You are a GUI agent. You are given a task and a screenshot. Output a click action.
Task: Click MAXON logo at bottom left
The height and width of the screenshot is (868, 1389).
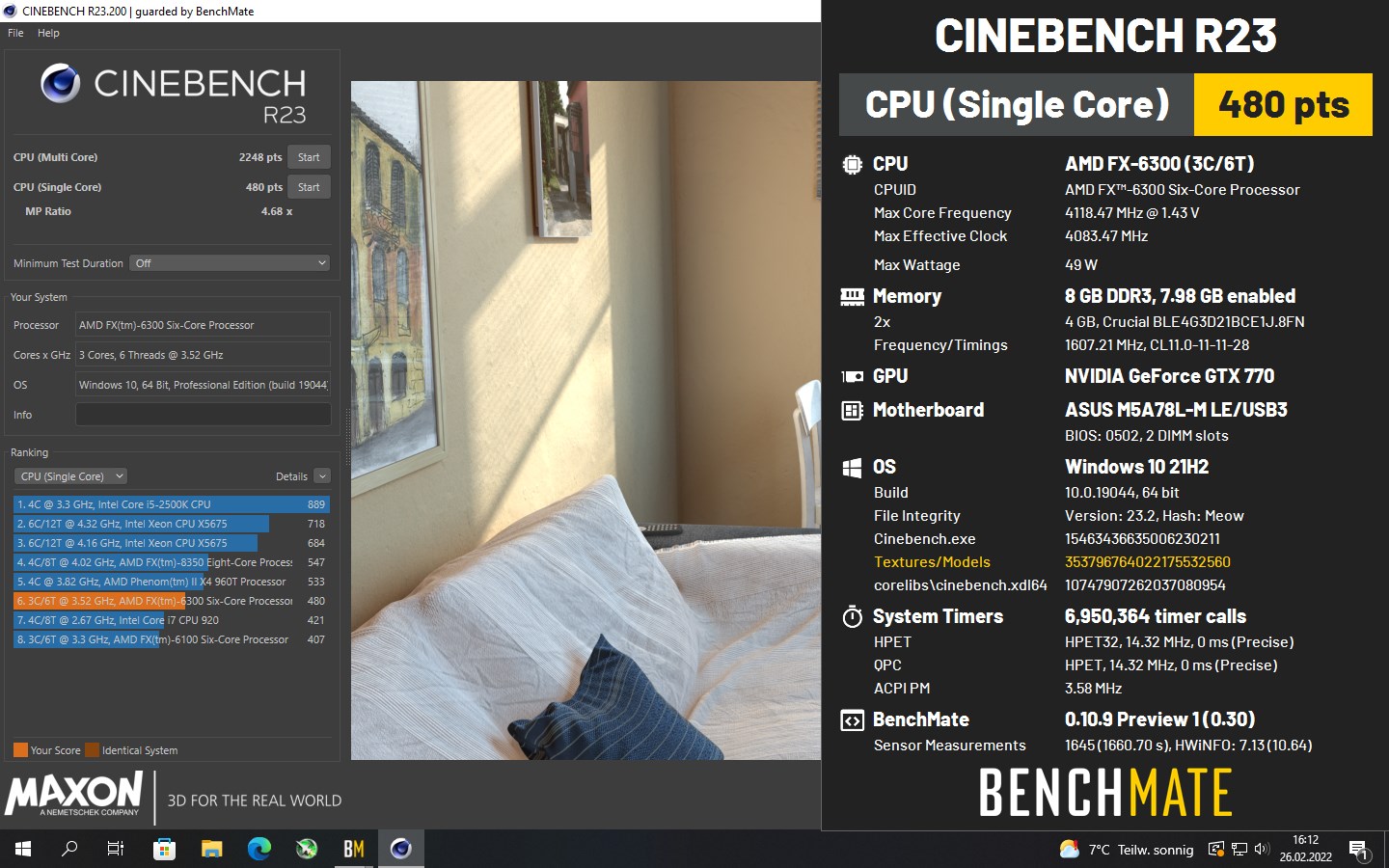(x=73, y=794)
